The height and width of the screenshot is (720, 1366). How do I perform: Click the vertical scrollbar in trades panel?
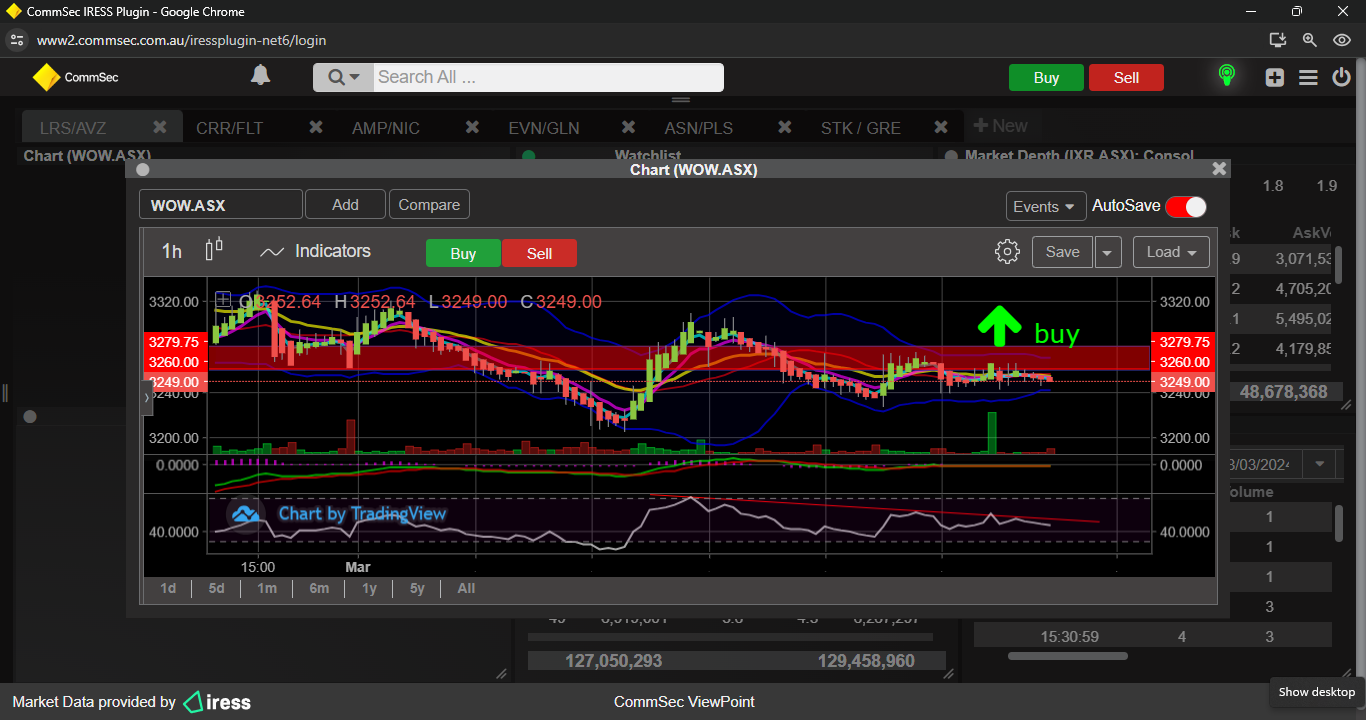1339,524
